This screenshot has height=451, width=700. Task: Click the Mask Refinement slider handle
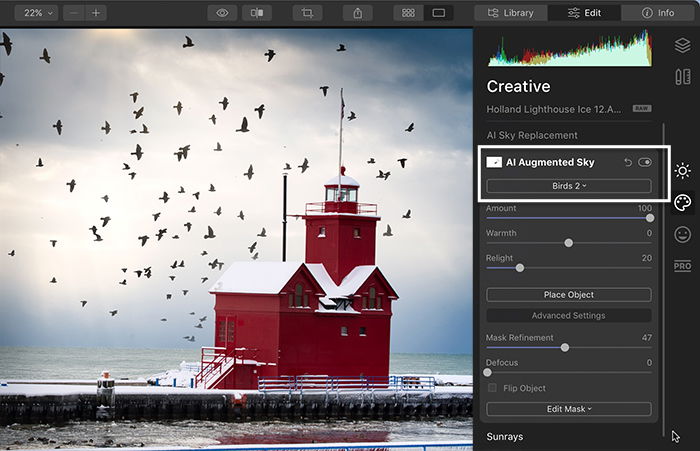(x=565, y=347)
